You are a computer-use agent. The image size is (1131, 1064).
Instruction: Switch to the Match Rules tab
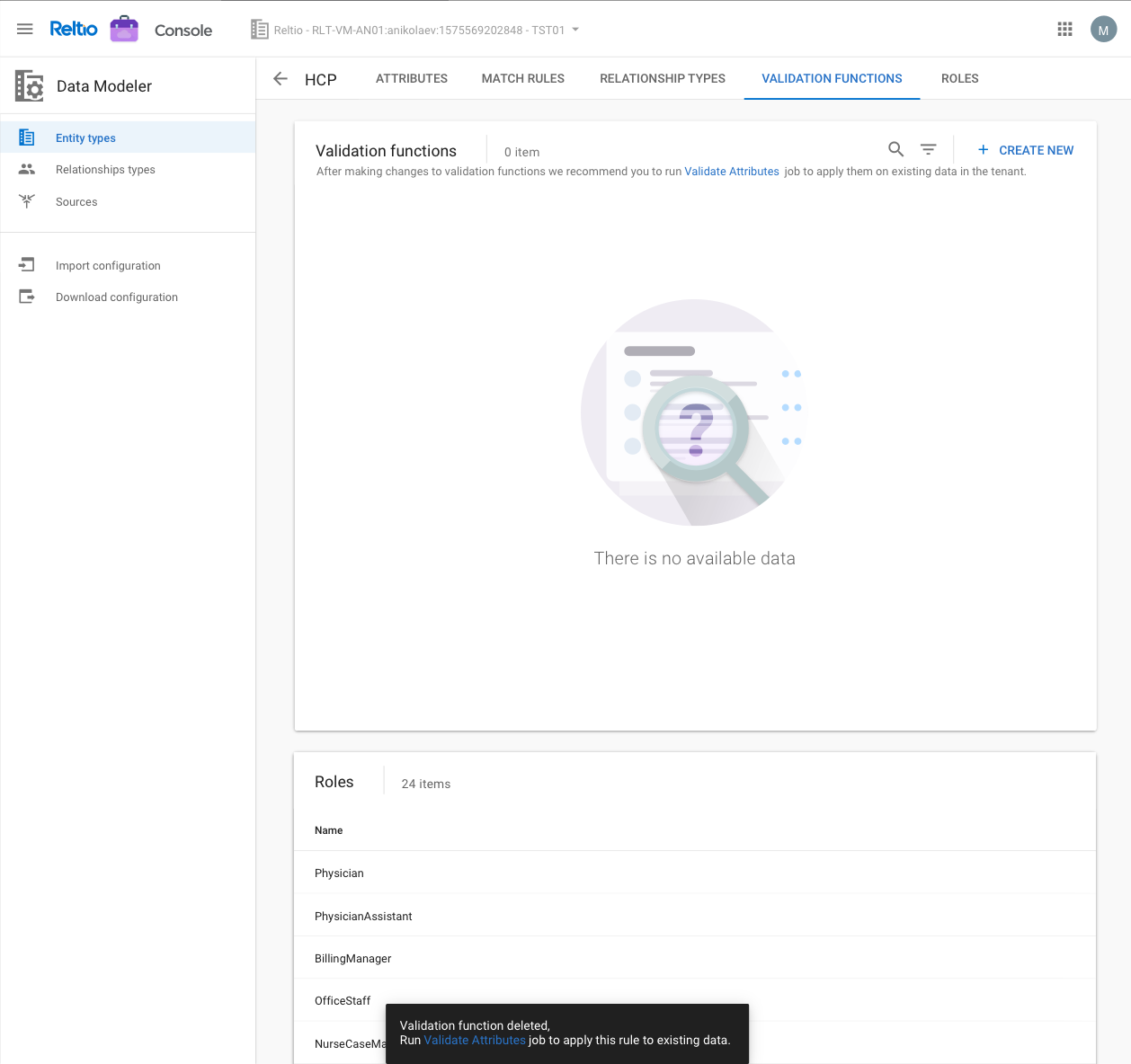tap(523, 78)
